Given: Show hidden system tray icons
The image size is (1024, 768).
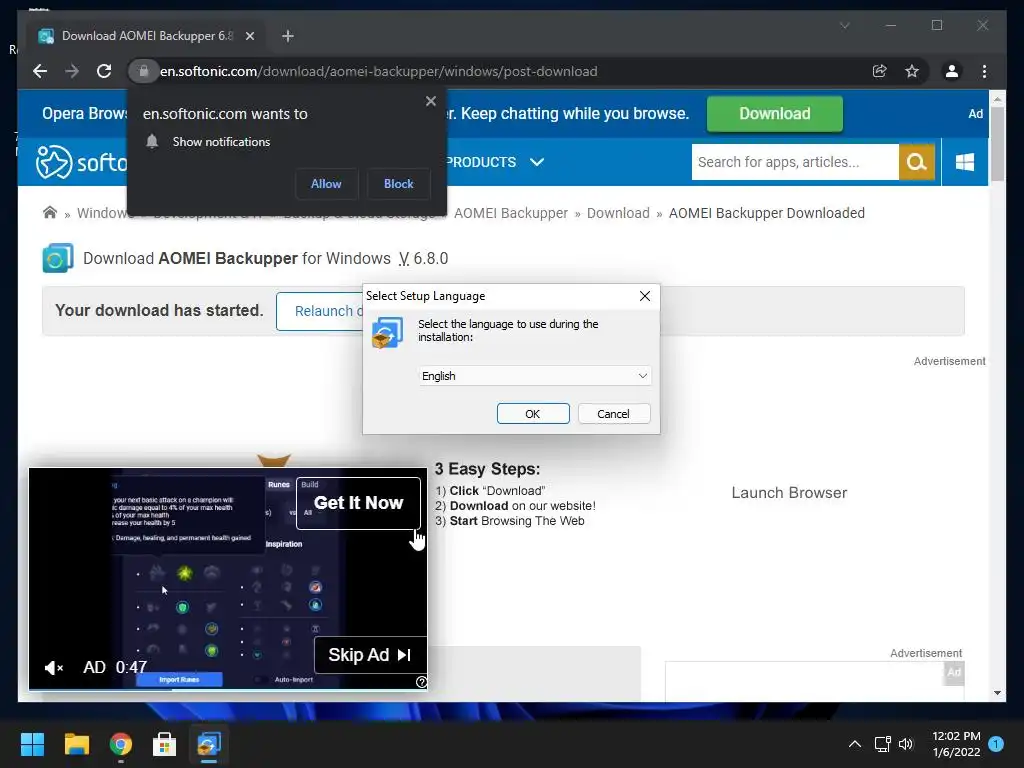Looking at the screenshot, I should click(855, 744).
